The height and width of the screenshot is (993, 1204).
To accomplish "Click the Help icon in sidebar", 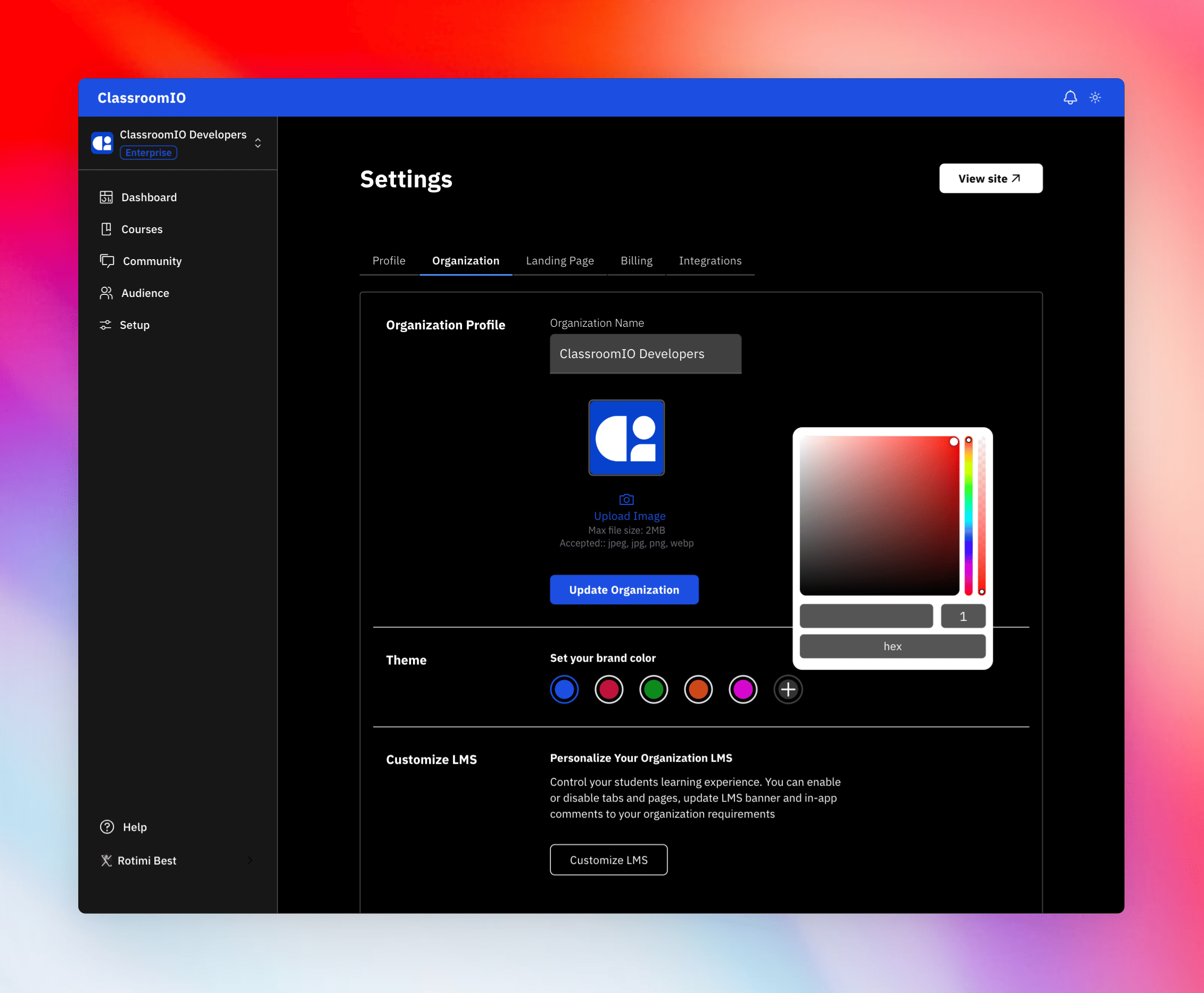I will point(108,826).
